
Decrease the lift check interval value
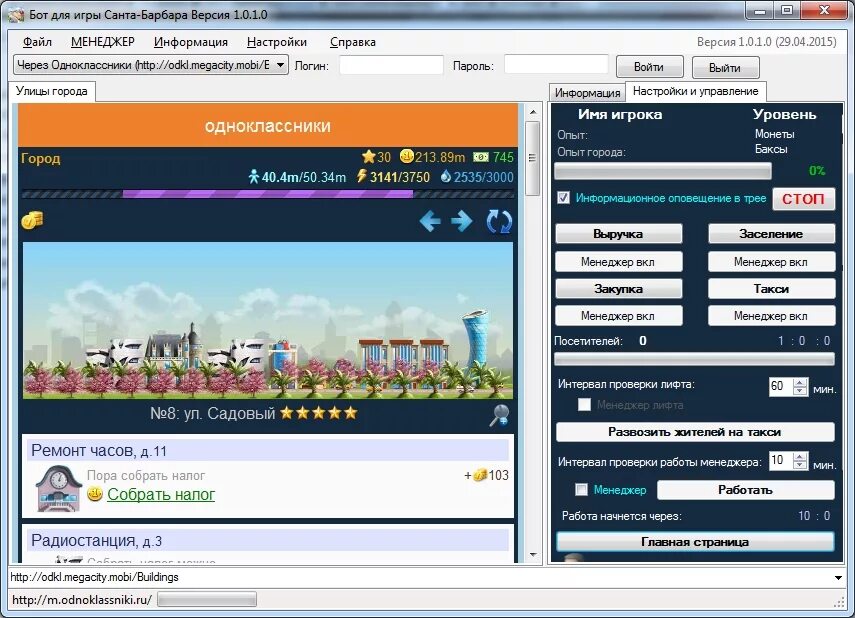[x=800, y=391]
